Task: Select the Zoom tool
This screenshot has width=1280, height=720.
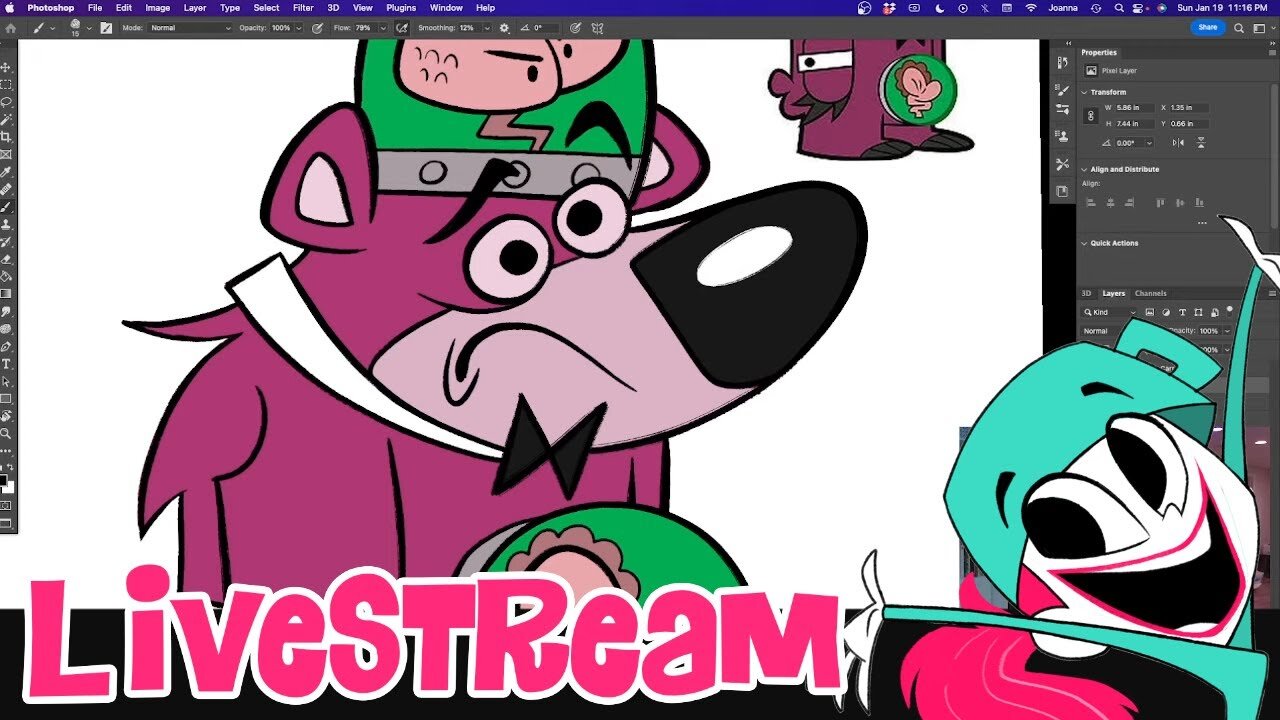Action: click(x=6, y=433)
